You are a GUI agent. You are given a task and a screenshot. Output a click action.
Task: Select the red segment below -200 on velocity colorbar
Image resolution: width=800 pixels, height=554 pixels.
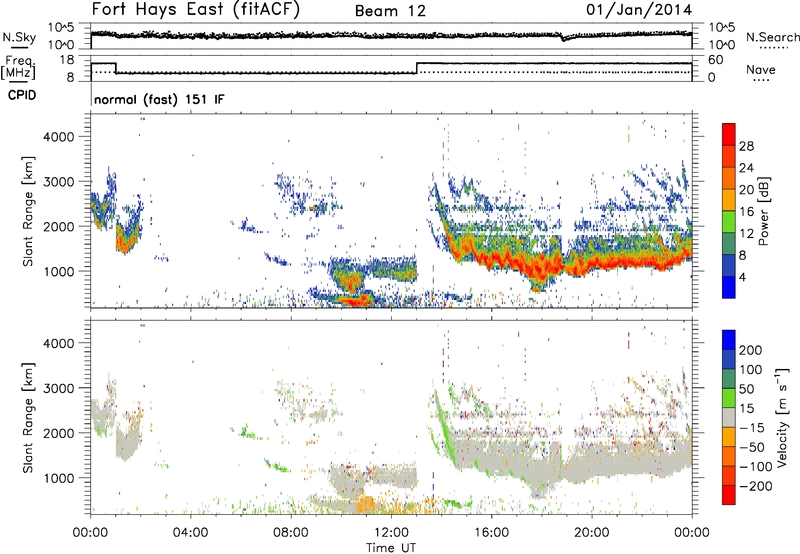coord(729,495)
